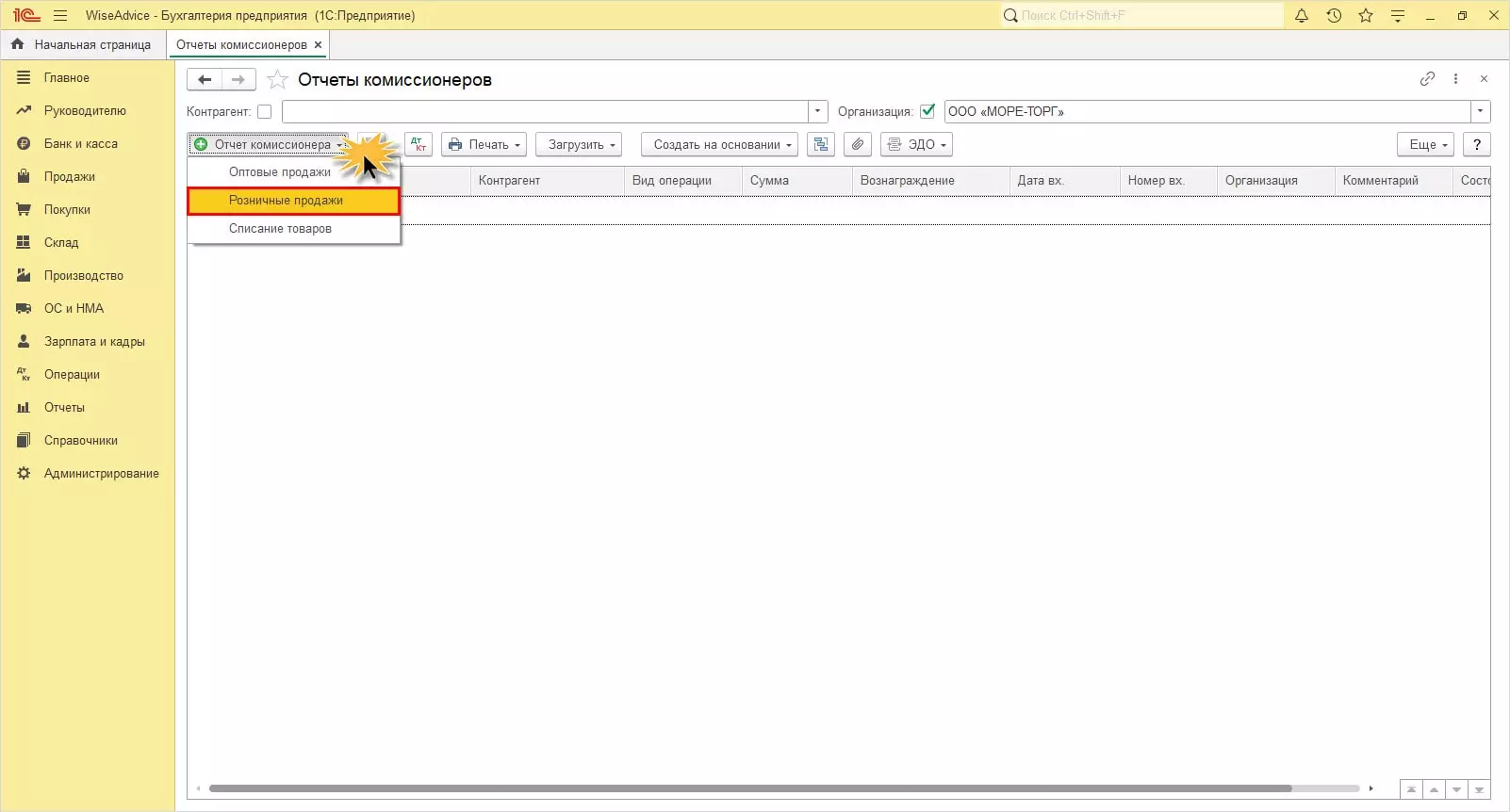Sort by Вознаграждение column header
1510x812 pixels.
point(931,181)
